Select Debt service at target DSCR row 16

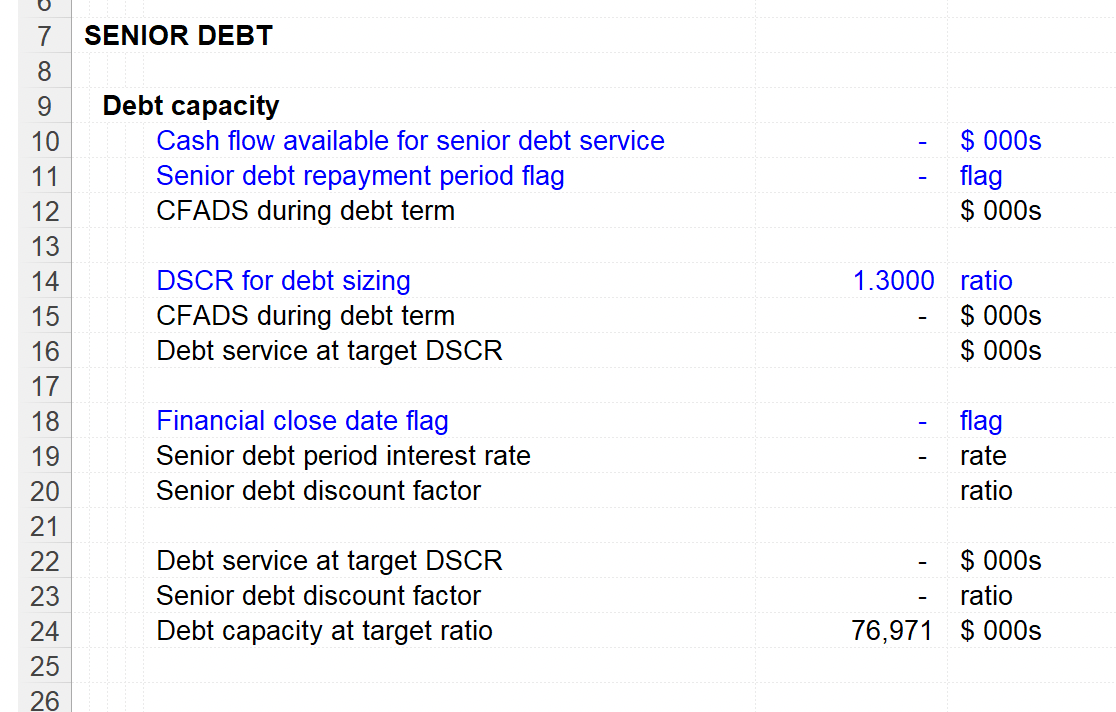click(x=329, y=351)
